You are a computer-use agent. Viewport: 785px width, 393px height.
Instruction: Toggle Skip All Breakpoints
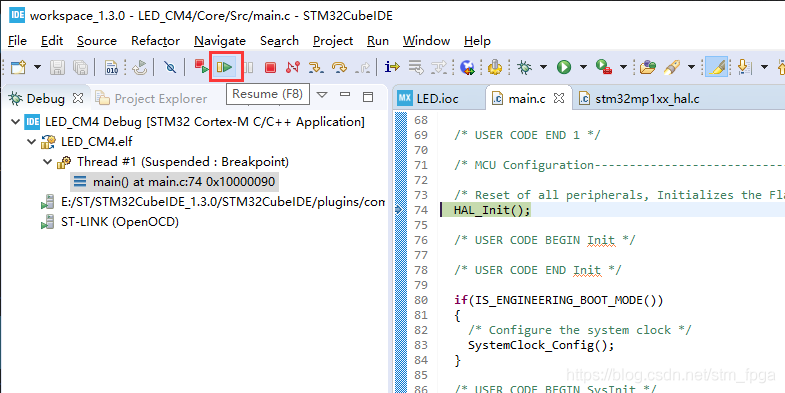[x=170, y=67]
